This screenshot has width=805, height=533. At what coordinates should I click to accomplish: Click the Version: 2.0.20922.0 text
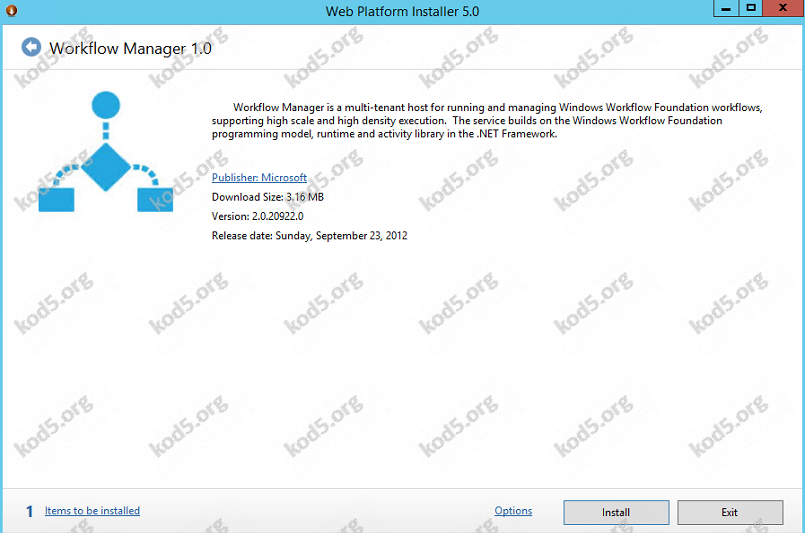[257, 216]
